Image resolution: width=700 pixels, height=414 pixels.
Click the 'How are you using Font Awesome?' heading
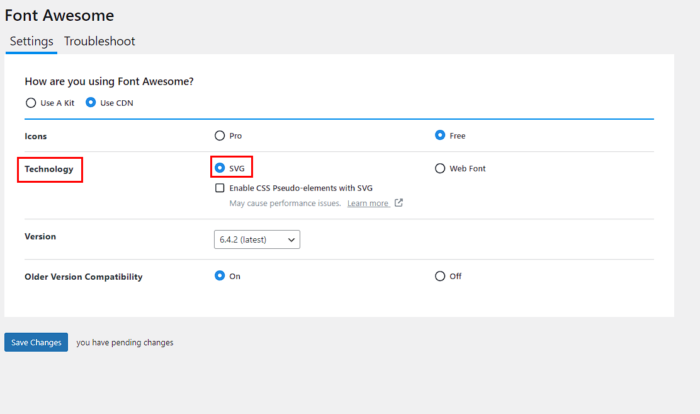[x=109, y=82]
